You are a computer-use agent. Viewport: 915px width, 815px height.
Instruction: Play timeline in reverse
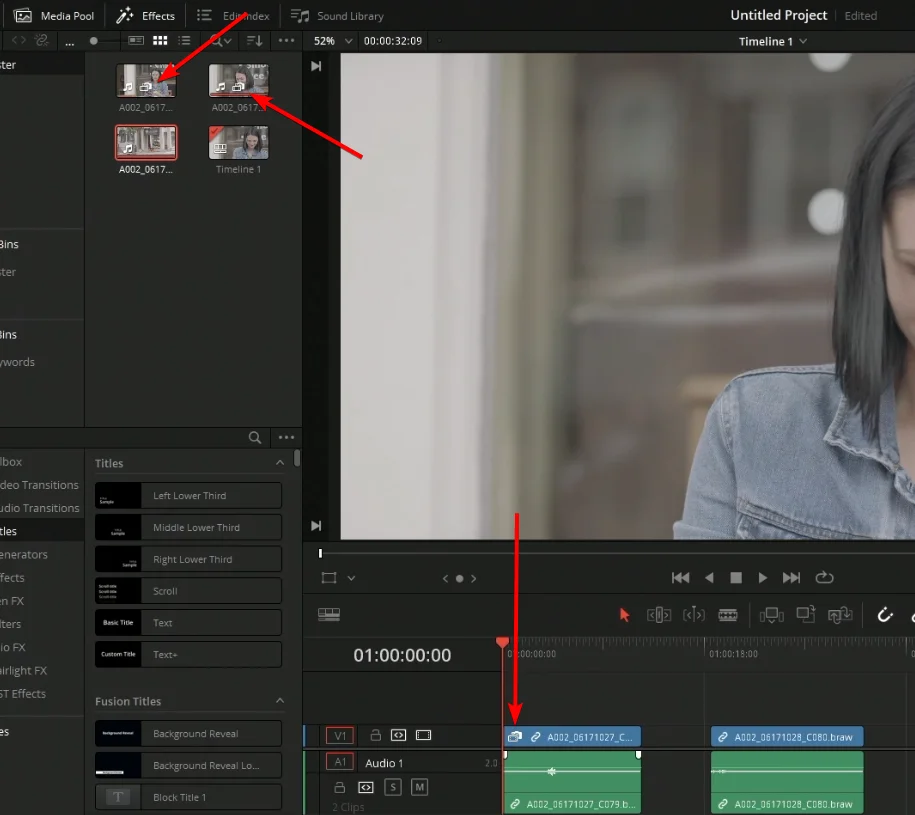(709, 578)
